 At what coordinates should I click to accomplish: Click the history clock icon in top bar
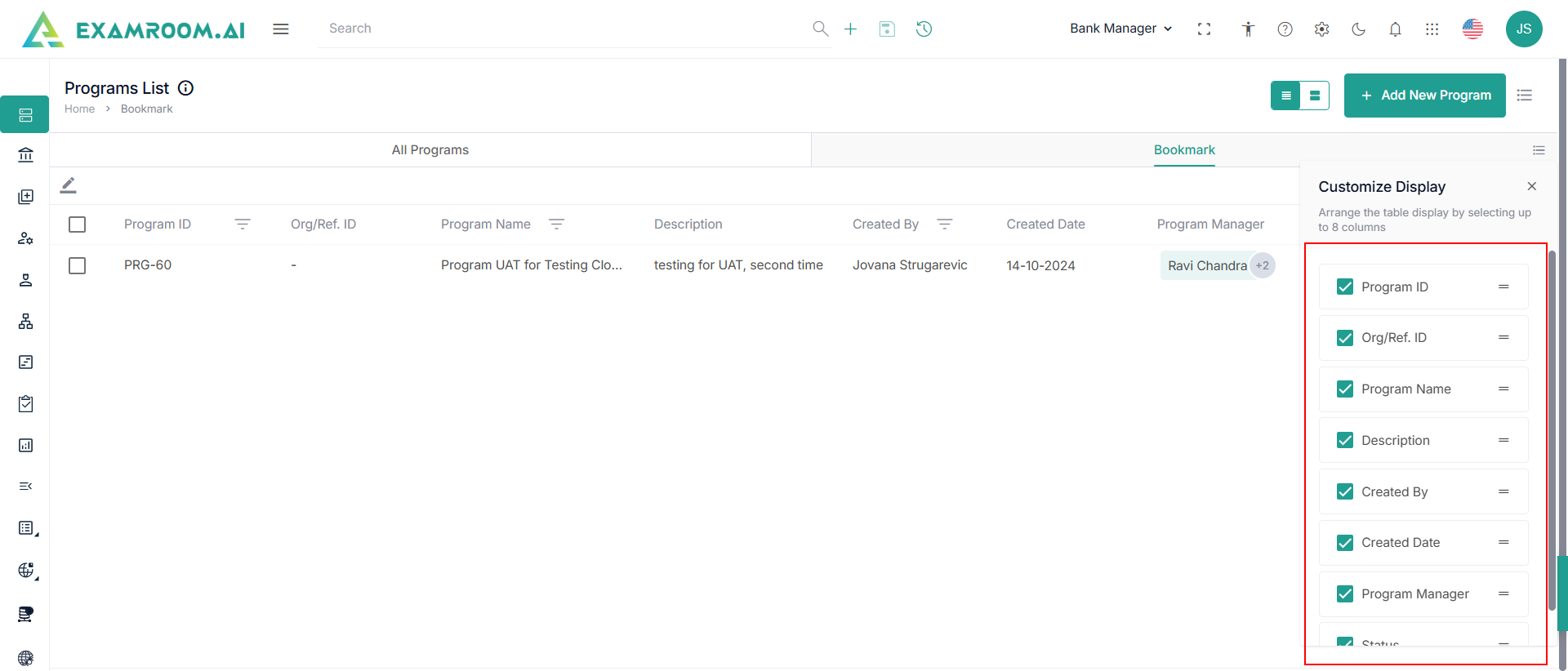coord(924,29)
